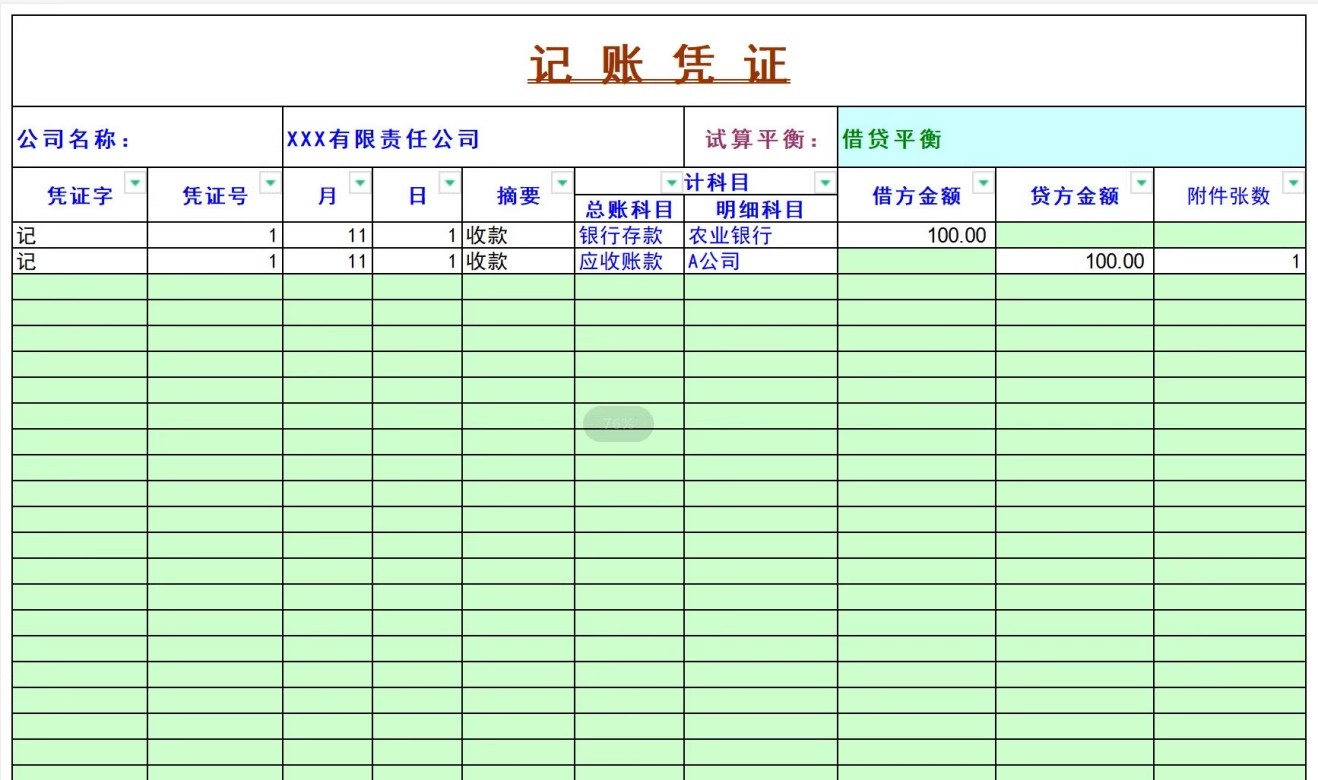1318x780 pixels.
Task: Open the filter arrow on 凭证号 column
Action: click(270, 182)
